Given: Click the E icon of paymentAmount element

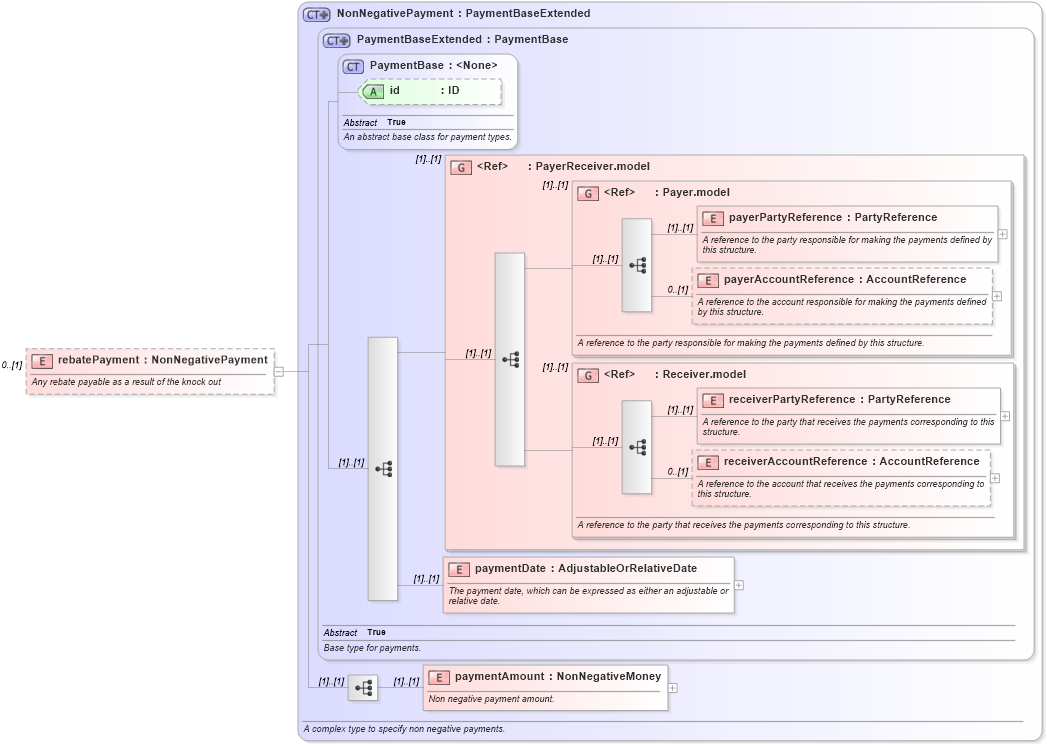Looking at the screenshot, I should point(438,676).
